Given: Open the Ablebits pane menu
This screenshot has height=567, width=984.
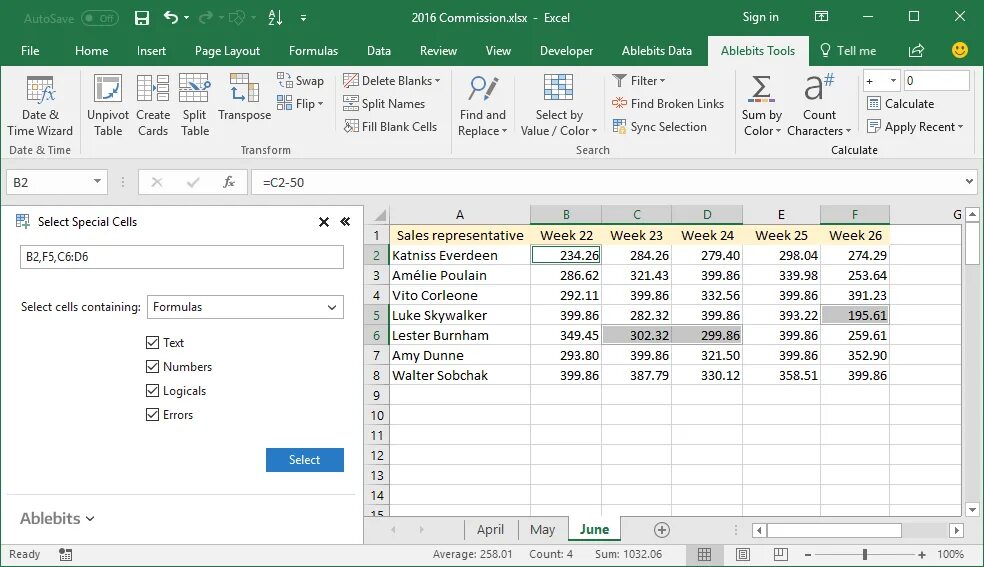Looking at the screenshot, I should [x=56, y=519].
